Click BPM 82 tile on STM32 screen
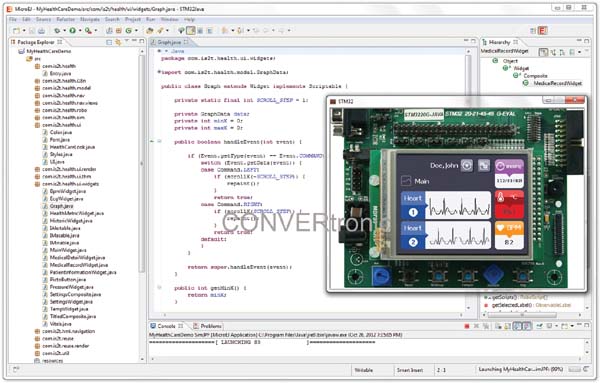The height and width of the screenshot is (383, 600). pyautogui.click(x=509, y=235)
